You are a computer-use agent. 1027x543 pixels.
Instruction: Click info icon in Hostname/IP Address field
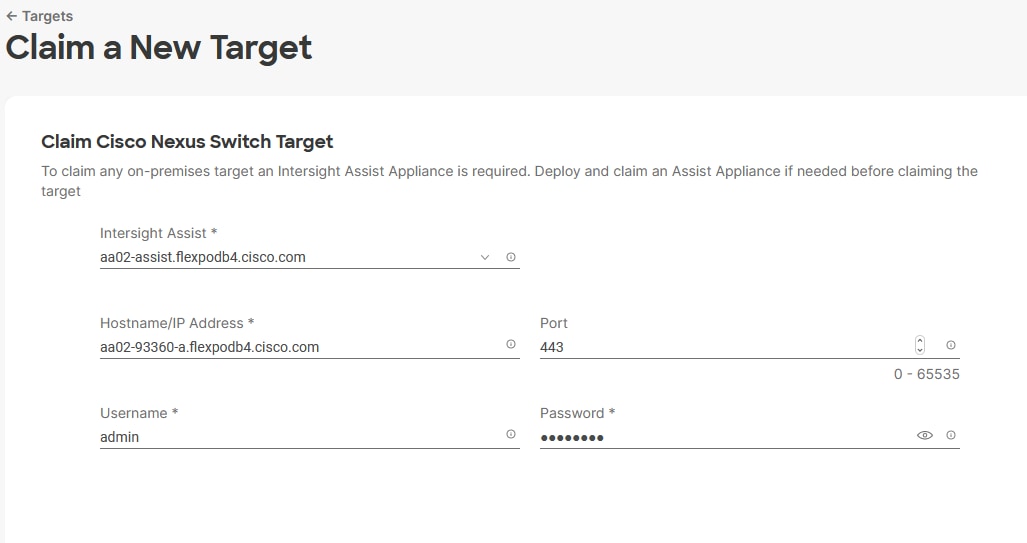(511, 345)
